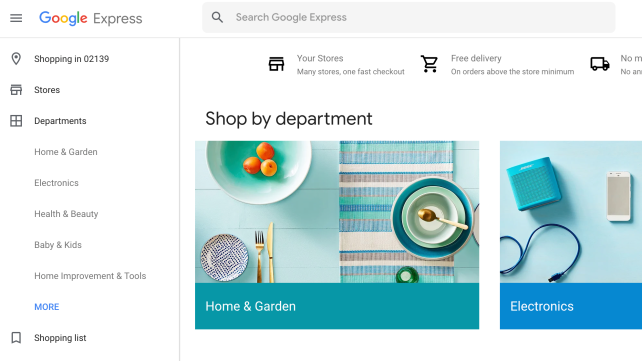The width and height of the screenshot is (642, 361).
Task: Click 'Many stores, one fast checkout' text
Action: pyautogui.click(x=350, y=72)
